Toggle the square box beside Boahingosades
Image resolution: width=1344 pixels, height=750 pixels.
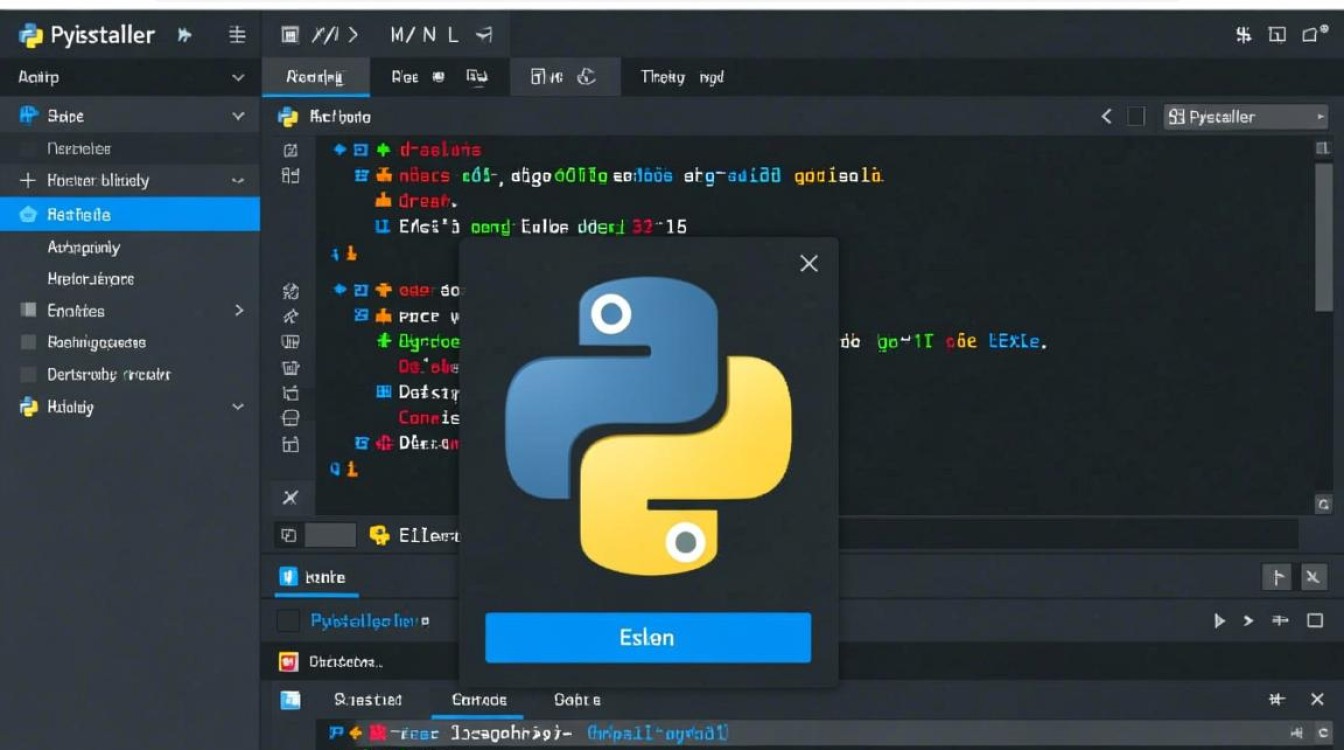28,342
